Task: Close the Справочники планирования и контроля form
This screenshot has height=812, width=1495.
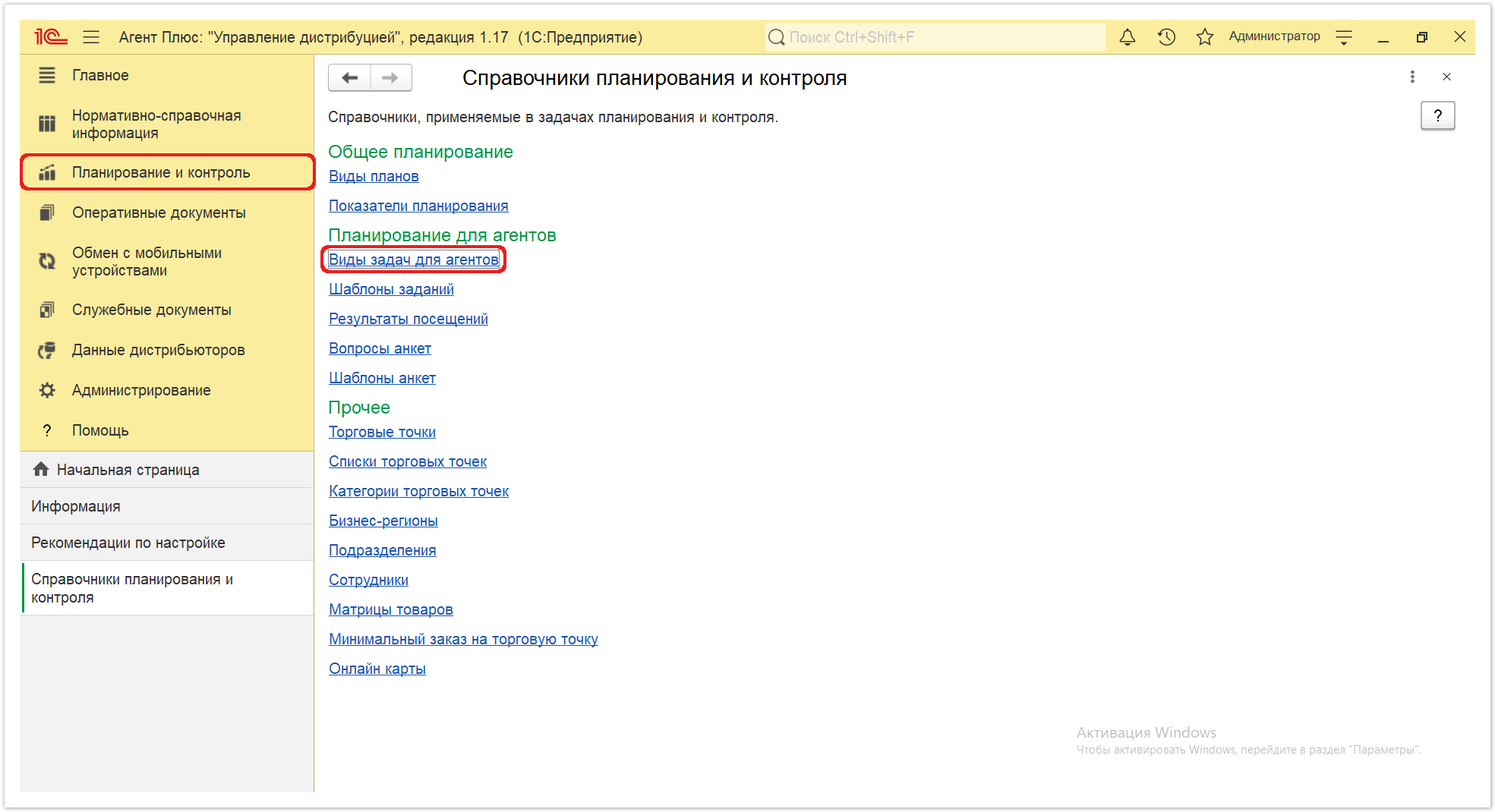Action: [x=1446, y=77]
